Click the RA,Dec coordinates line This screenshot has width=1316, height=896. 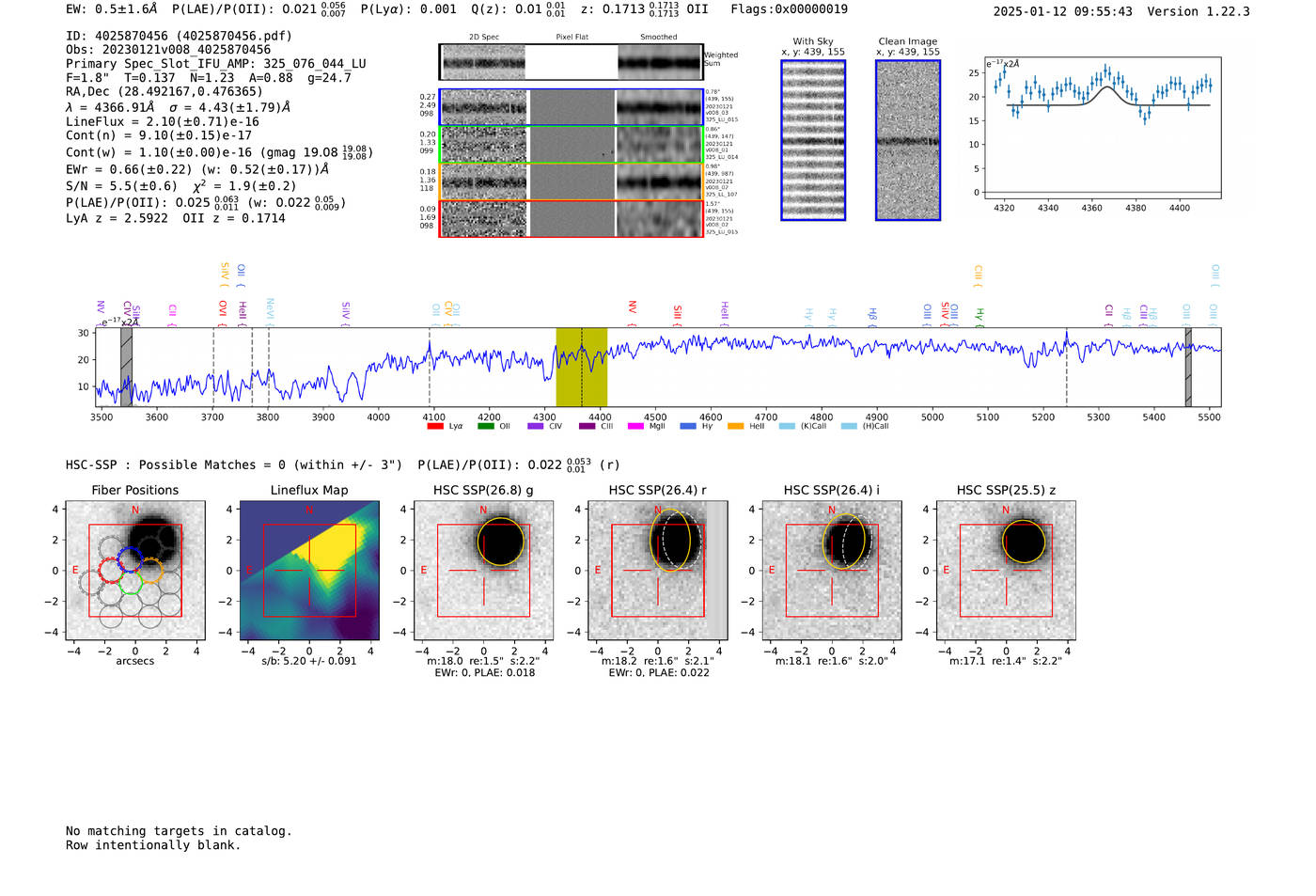coord(164,91)
